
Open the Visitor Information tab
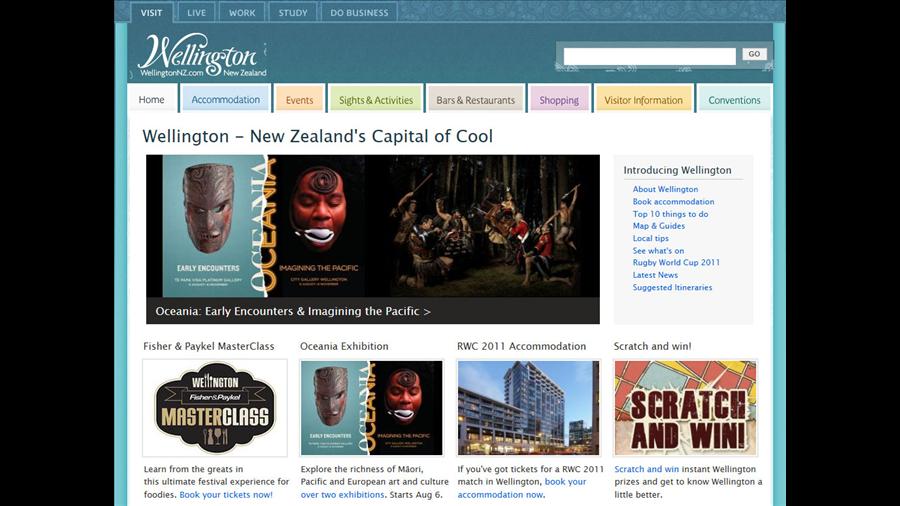click(x=643, y=100)
